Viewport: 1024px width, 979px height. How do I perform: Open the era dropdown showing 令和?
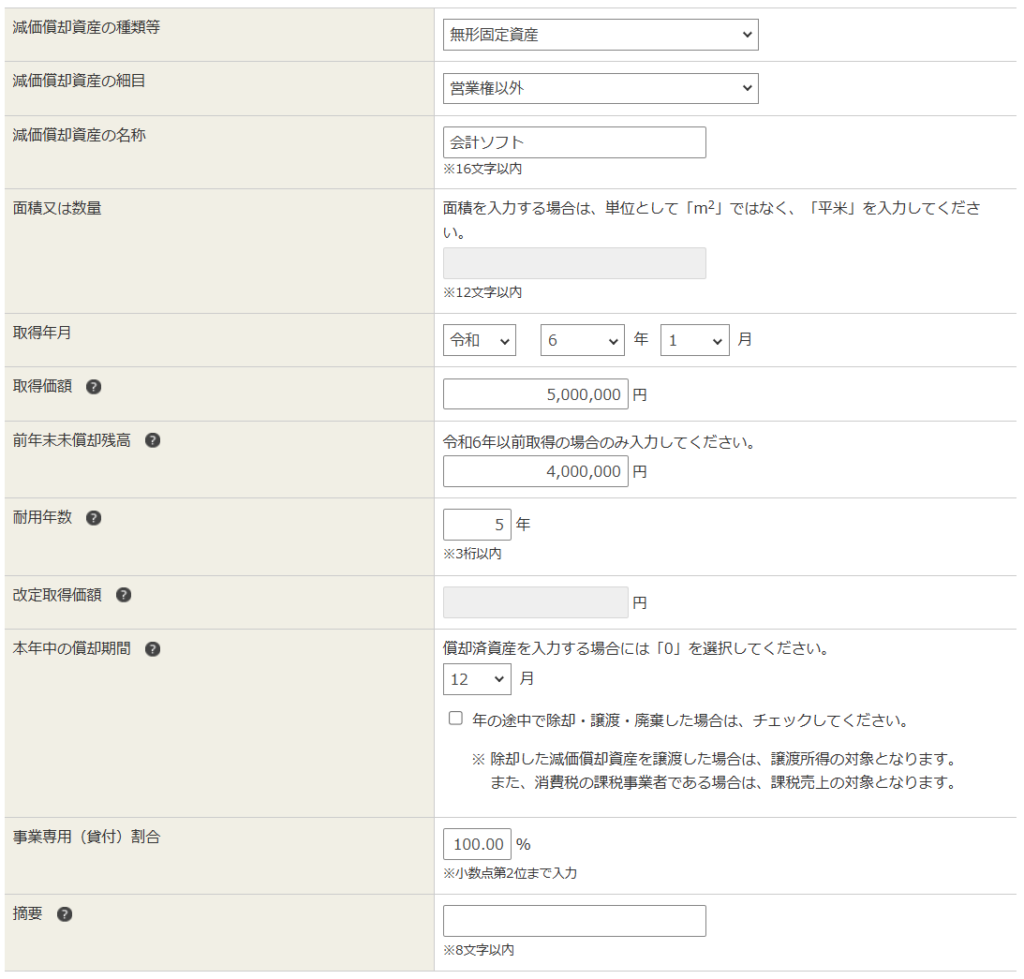point(479,341)
